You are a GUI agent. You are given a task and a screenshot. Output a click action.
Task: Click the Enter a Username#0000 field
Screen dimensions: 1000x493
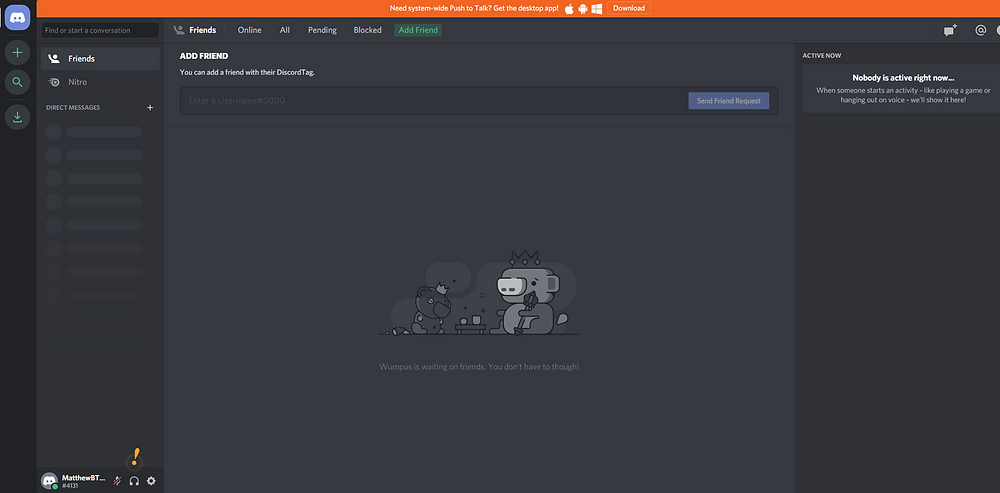point(434,101)
